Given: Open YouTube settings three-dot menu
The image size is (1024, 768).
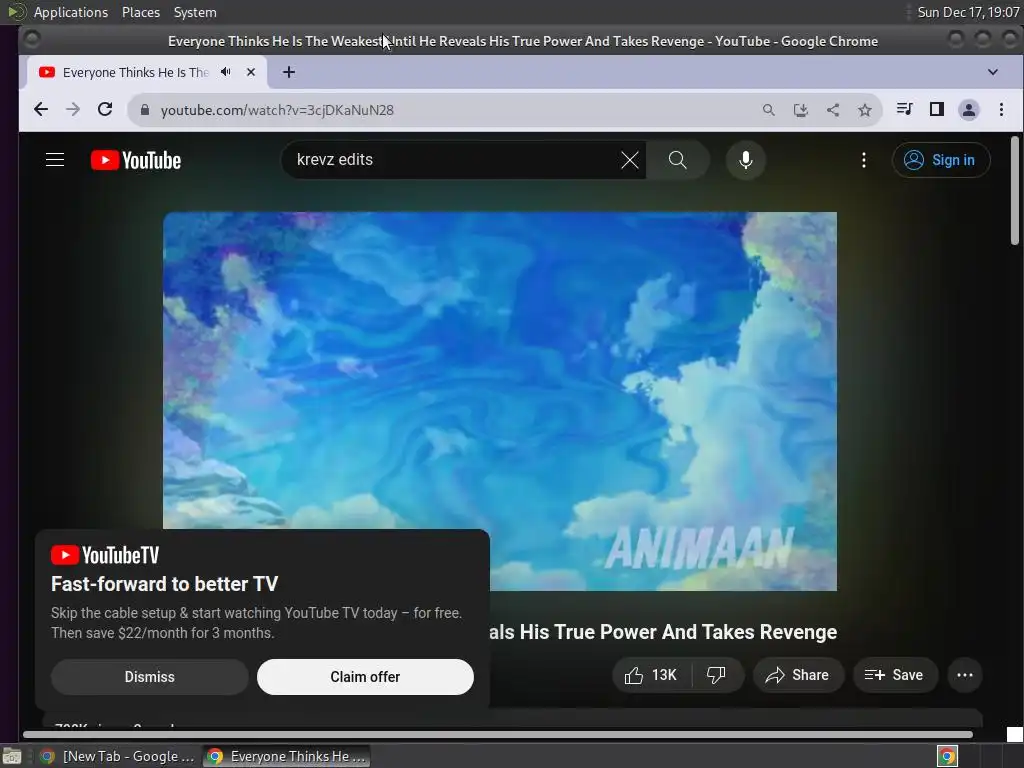Looking at the screenshot, I should click(x=864, y=160).
